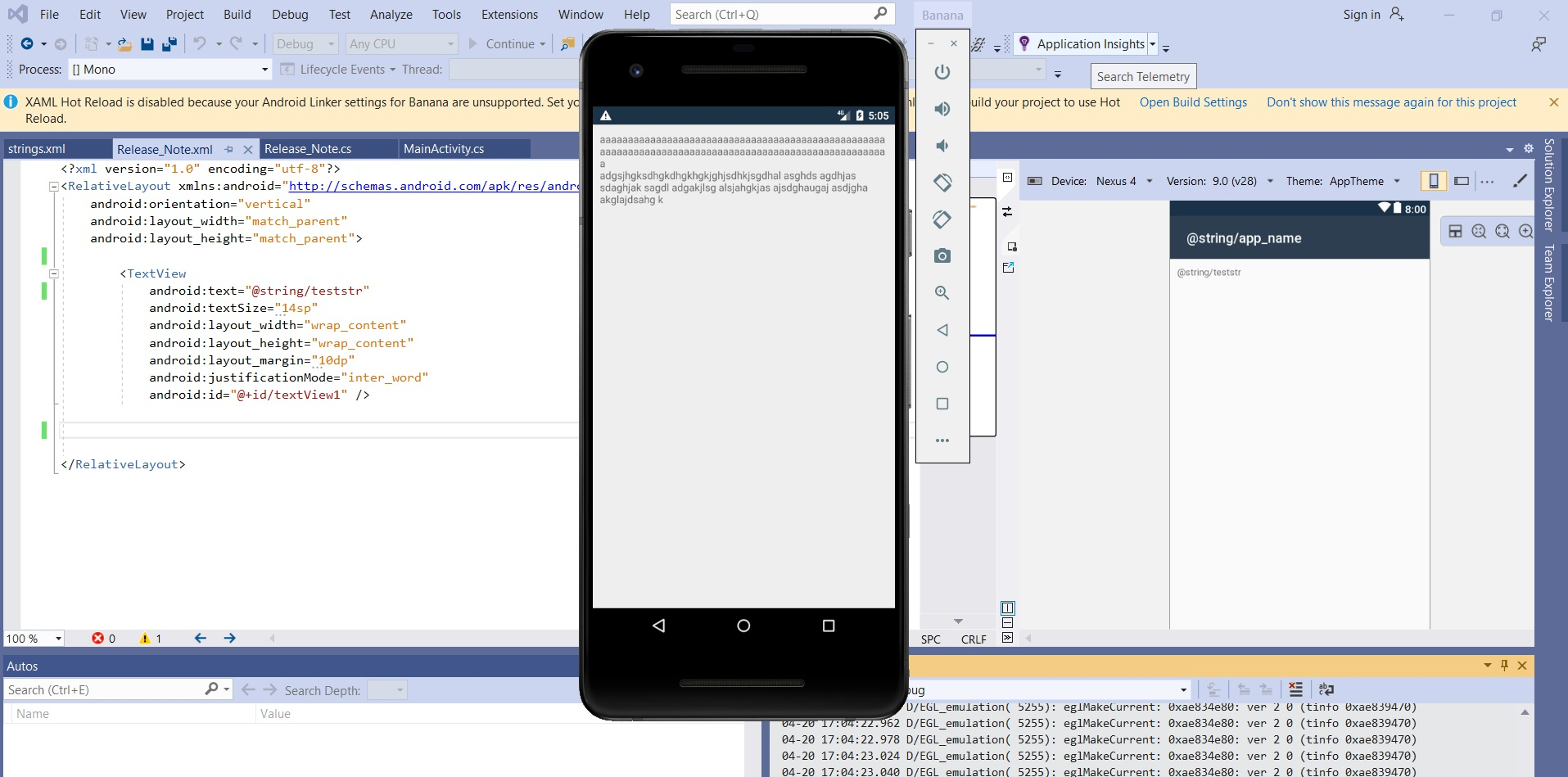Click the Open Build Settings link
This screenshot has width=1568, height=777.
(x=1193, y=102)
